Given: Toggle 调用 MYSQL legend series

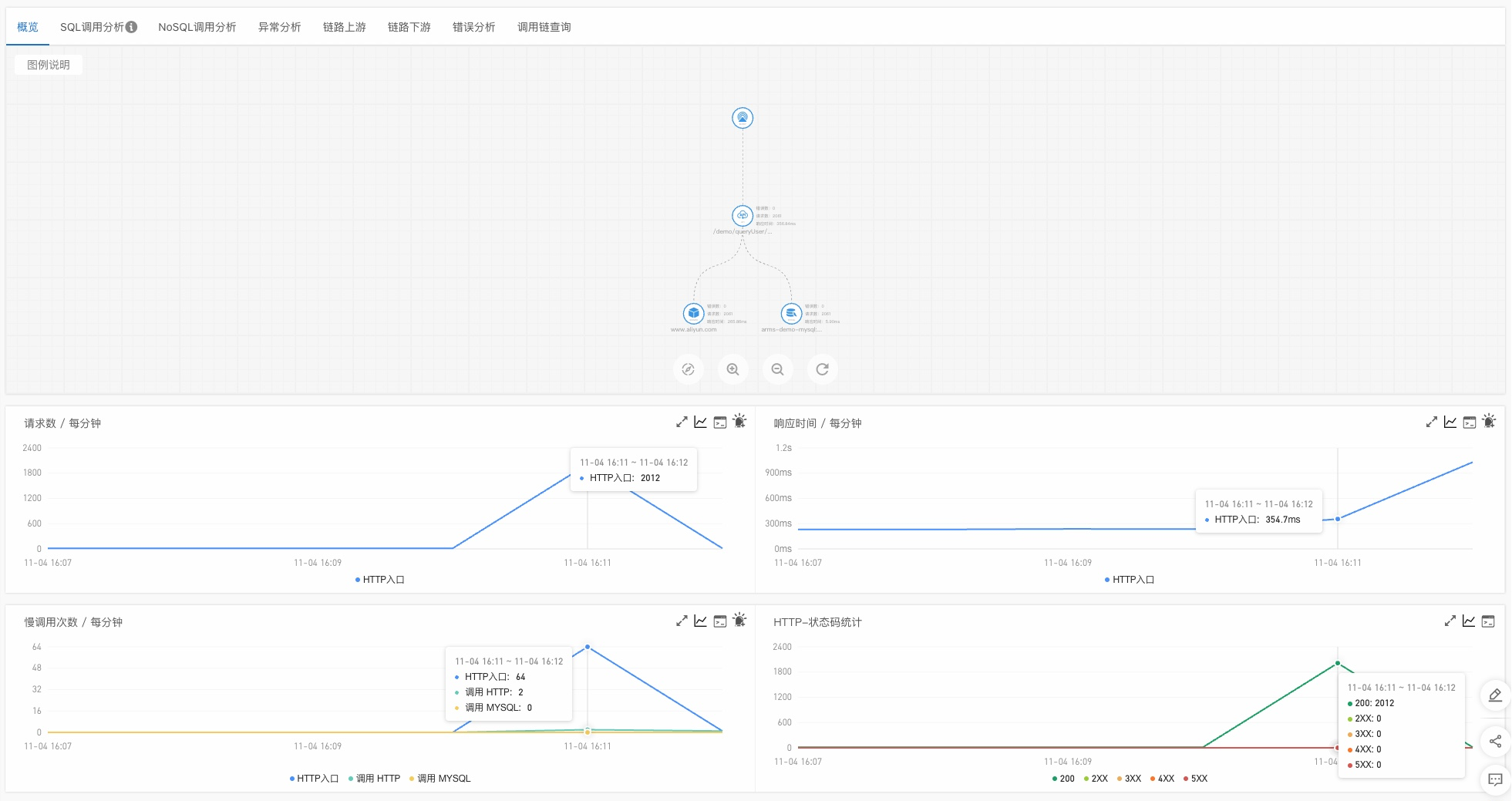Looking at the screenshot, I should click(439, 779).
